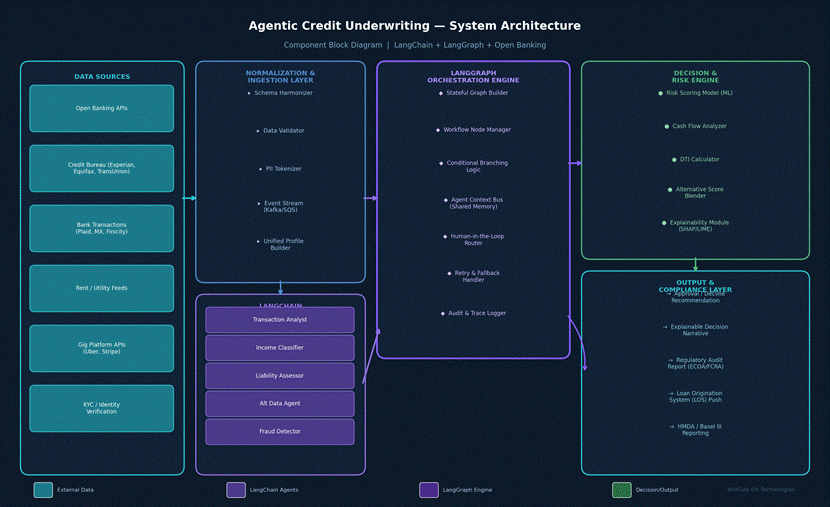Open the Liability Assessor agent
The width and height of the screenshot is (830, 507).
[x=280, y=376]
